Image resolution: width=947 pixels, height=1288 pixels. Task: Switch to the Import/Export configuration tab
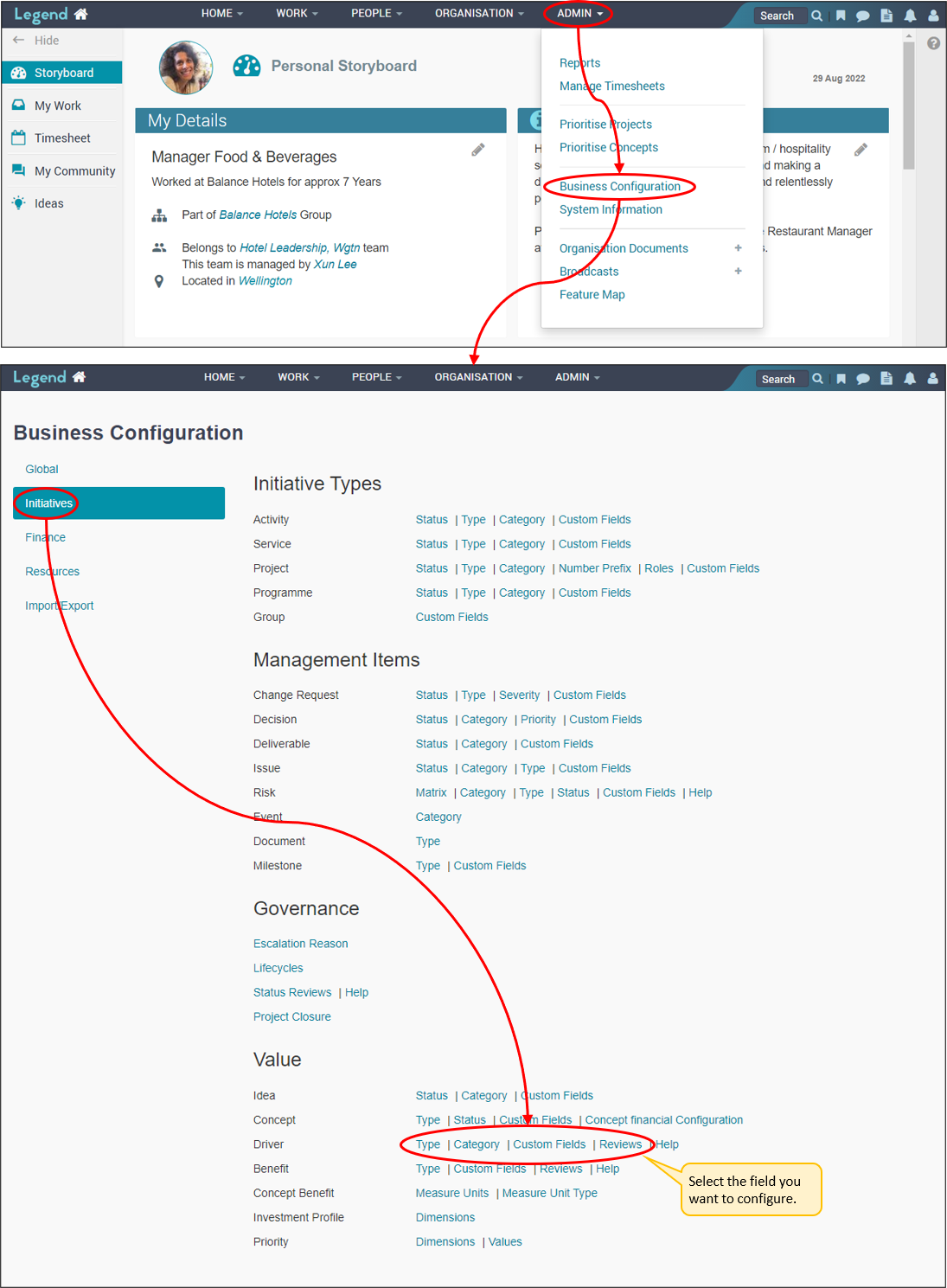(x=59, y=606)
